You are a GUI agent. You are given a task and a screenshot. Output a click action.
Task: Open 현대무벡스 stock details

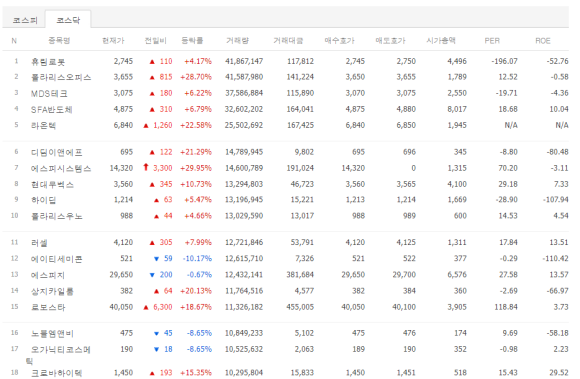(52, 185)
